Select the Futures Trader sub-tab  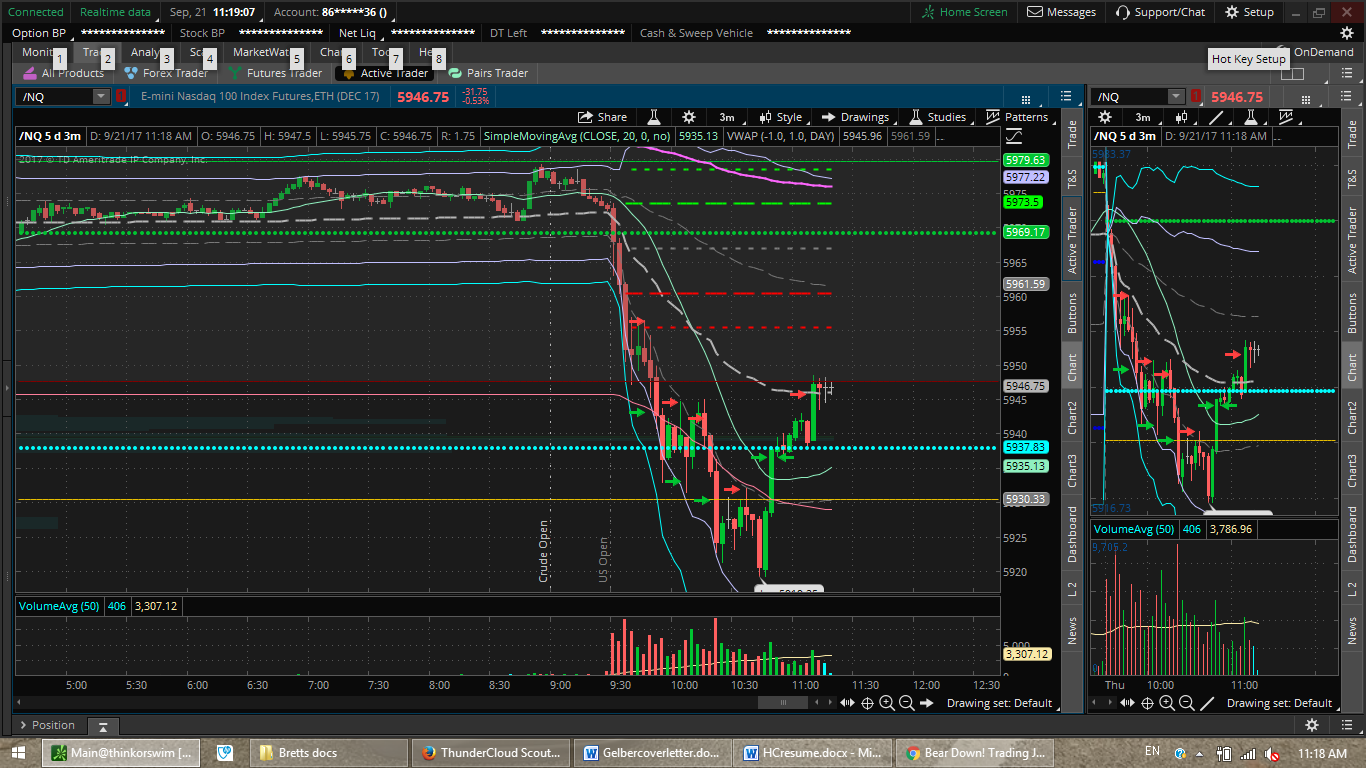pos(275,73)
